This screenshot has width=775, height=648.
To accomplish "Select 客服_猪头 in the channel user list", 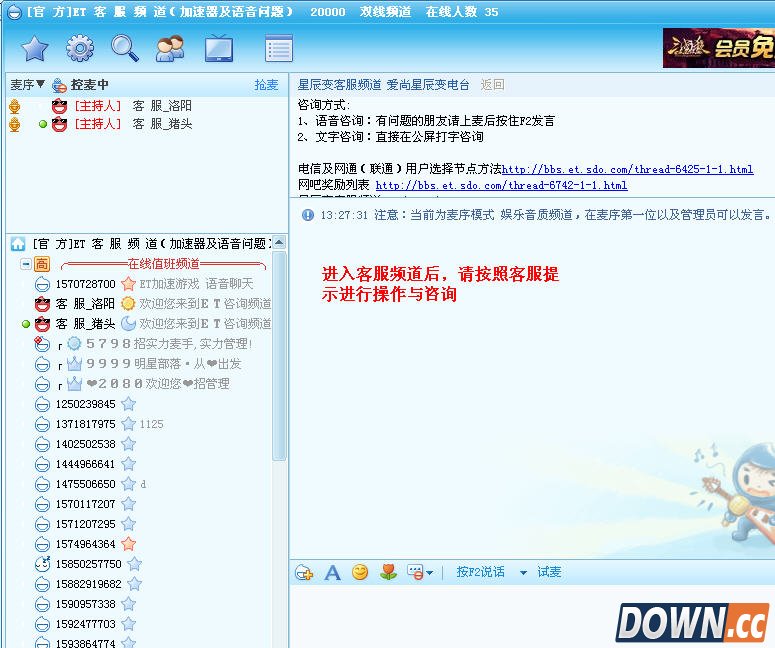I will tap(85, 324).
